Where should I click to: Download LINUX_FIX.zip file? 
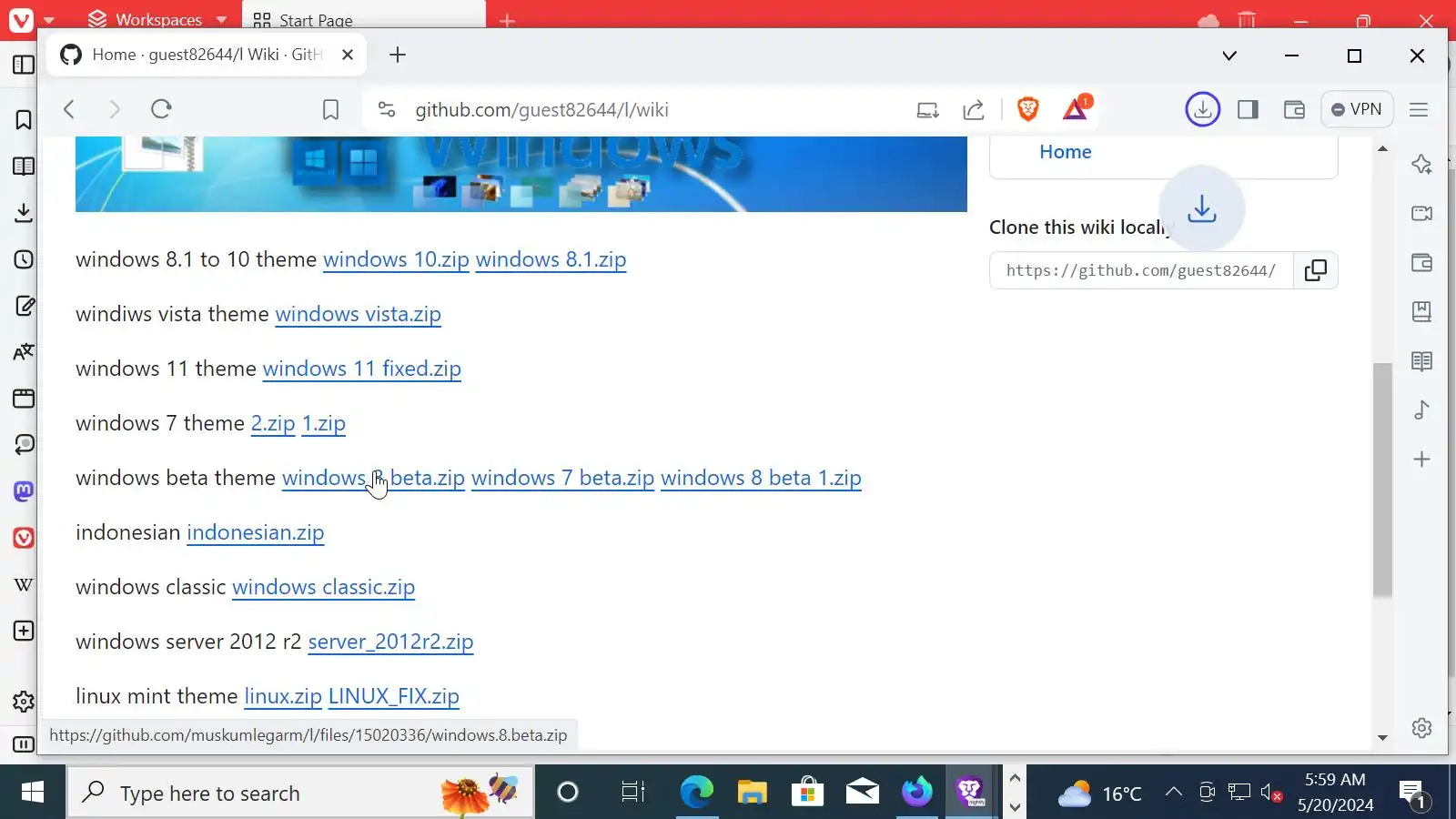pyautogui.click(x=393, y=696)
